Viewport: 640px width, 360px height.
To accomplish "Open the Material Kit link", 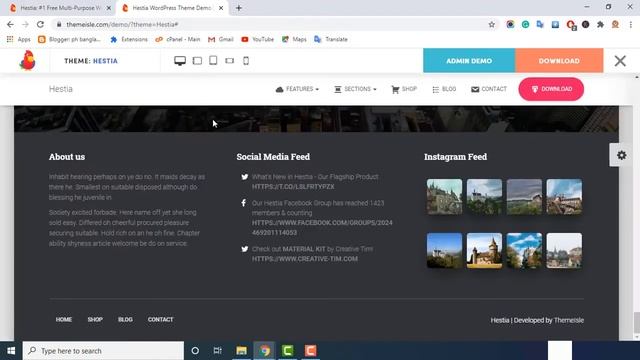I will click(304, 249).
